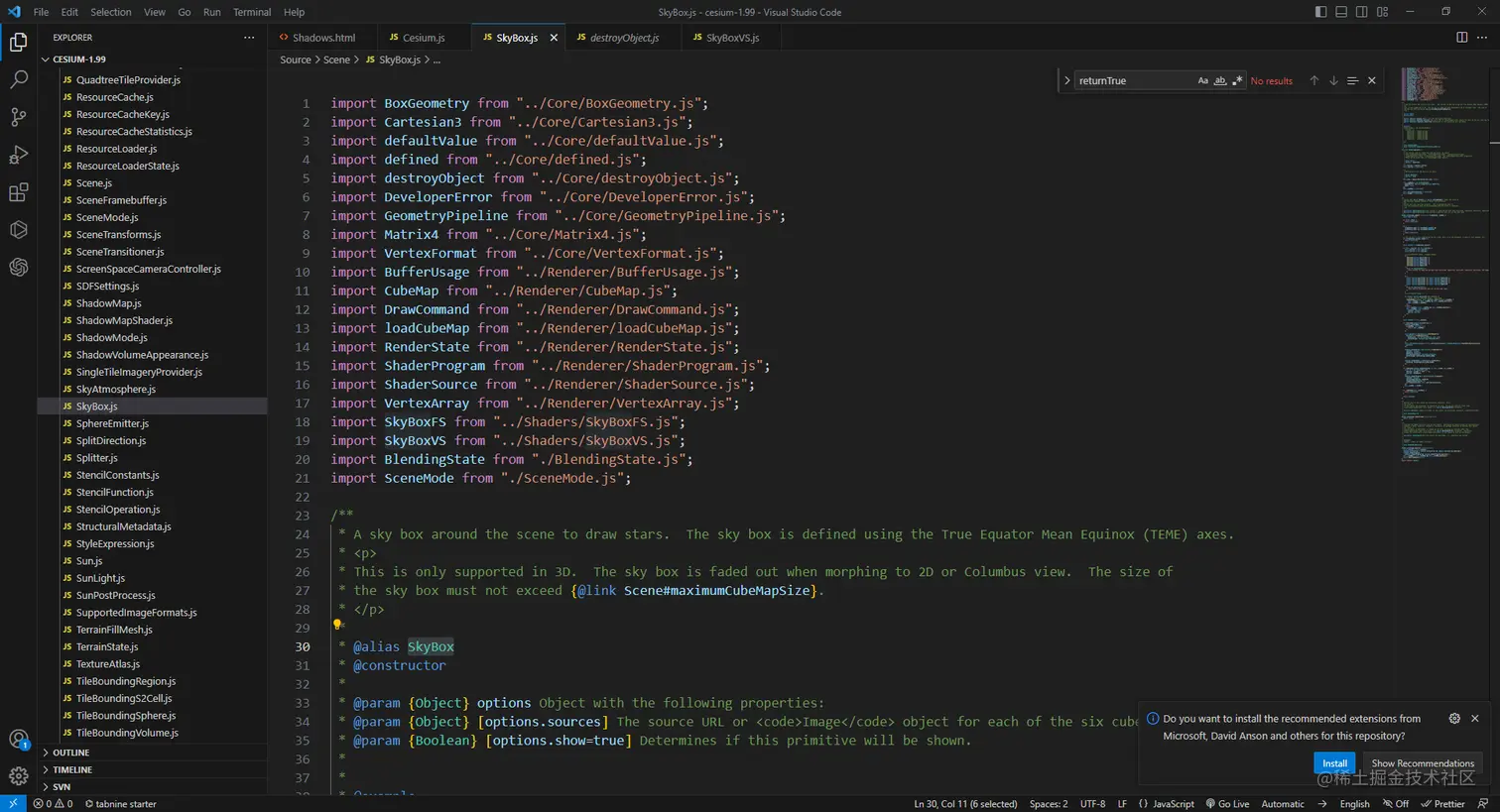Switch to the SkyBoxVS.js tab
Viewport: 1500px width, 812px height.
(732, 38)
